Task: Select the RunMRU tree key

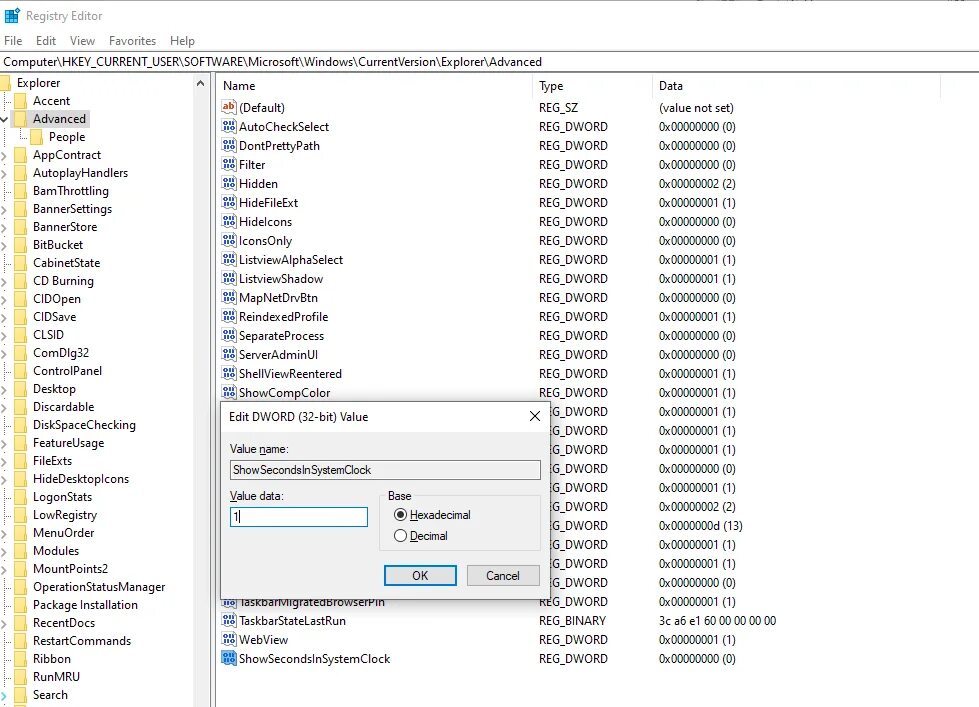Action: [56, 677]
